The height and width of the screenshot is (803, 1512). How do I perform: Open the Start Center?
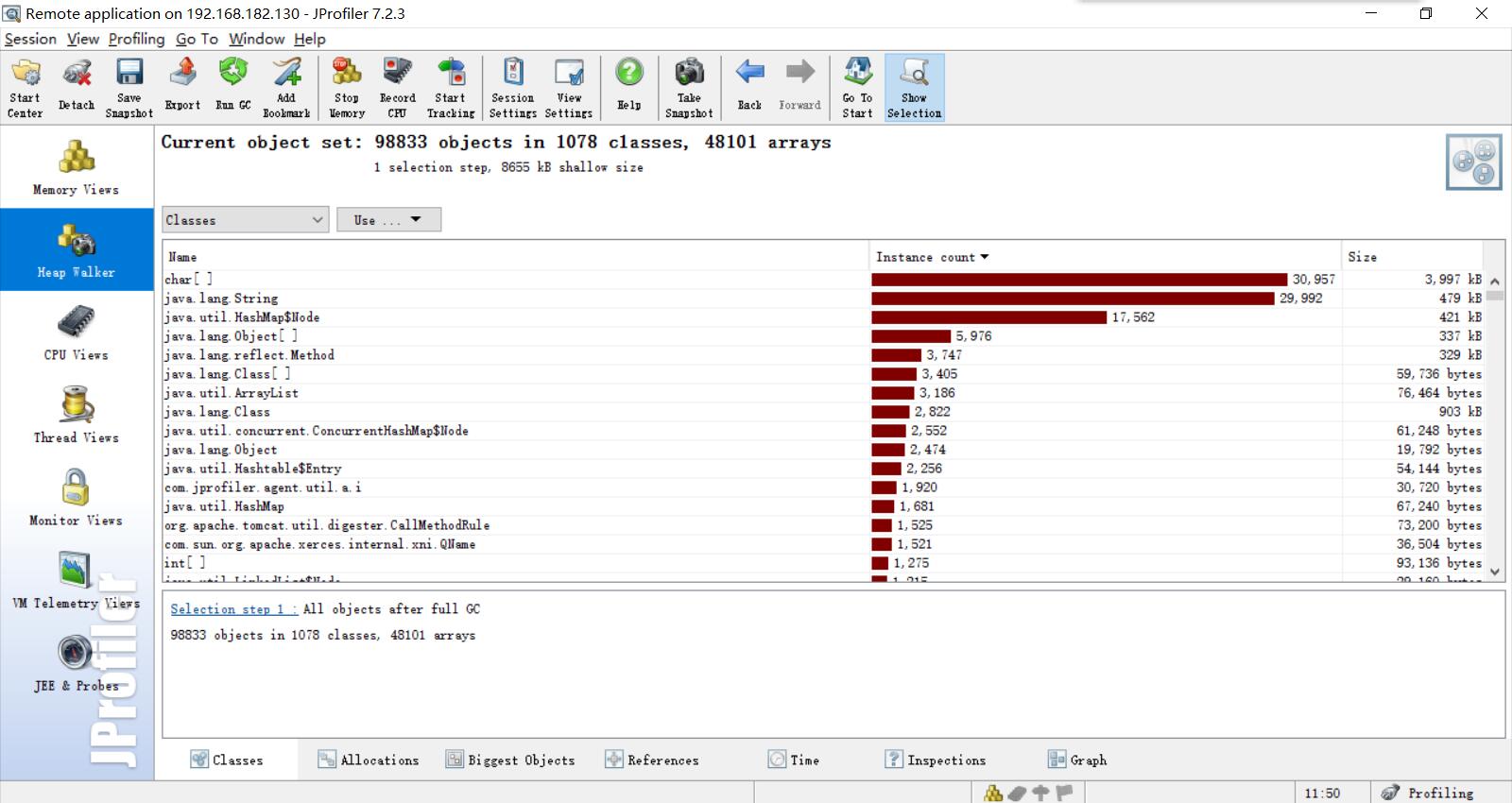coord(26,88)
